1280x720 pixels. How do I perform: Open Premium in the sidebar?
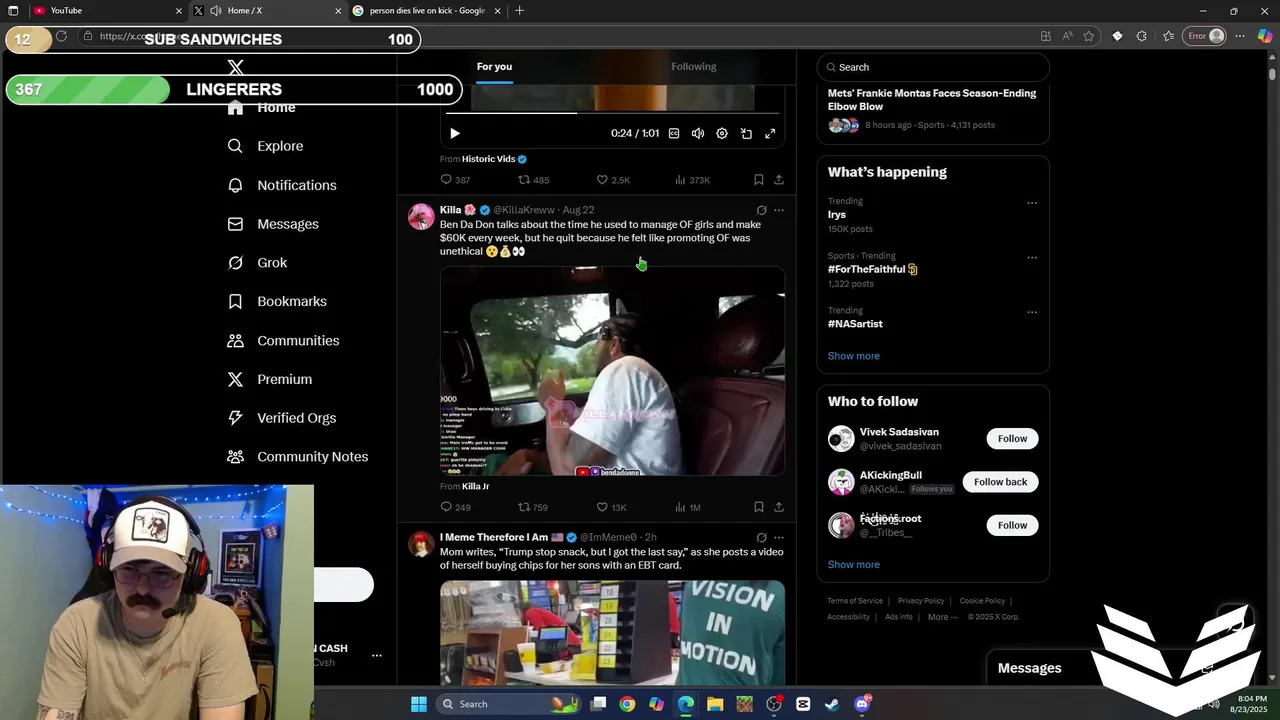(269, 379)
